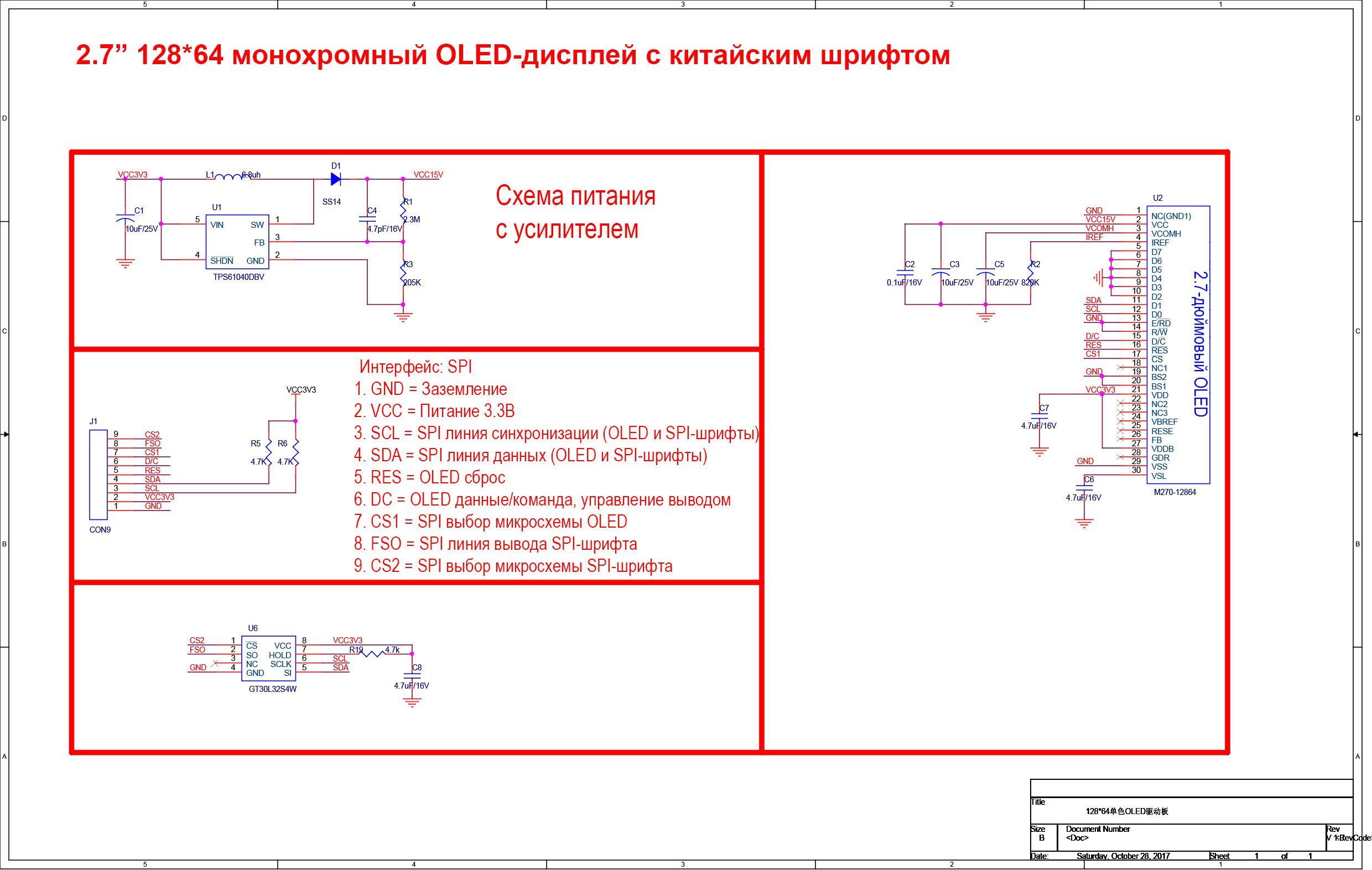Select the R19 resistor symbol
This screenshot has height=870, width=1372.
[x=373, y=654]
